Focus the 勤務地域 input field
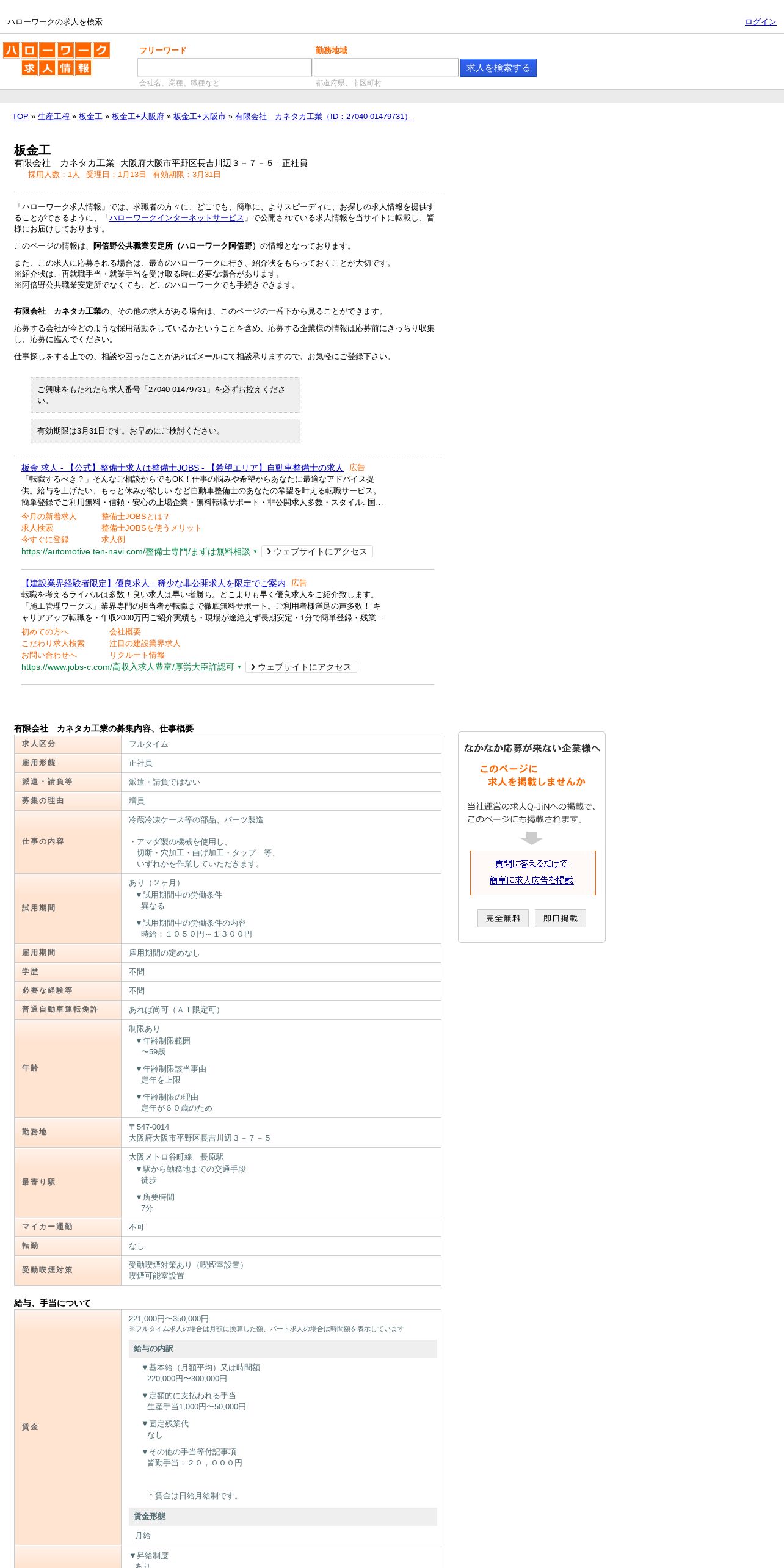The width and height of the screenshot is (784, 1568). pyautogui.click(x=386, y=67)
